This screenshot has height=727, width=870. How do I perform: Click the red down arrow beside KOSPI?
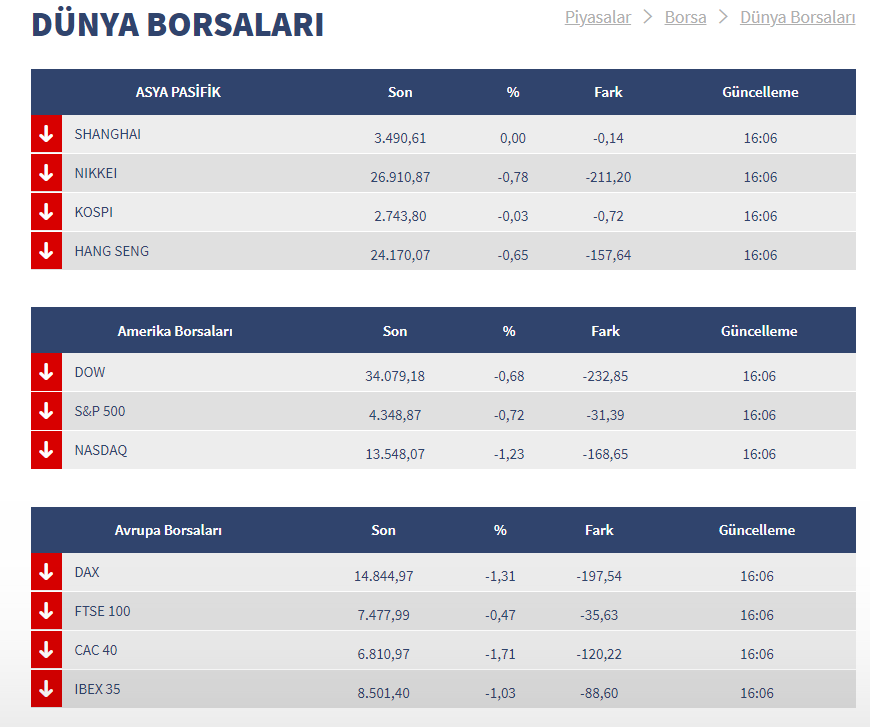[x=47, y=212]
